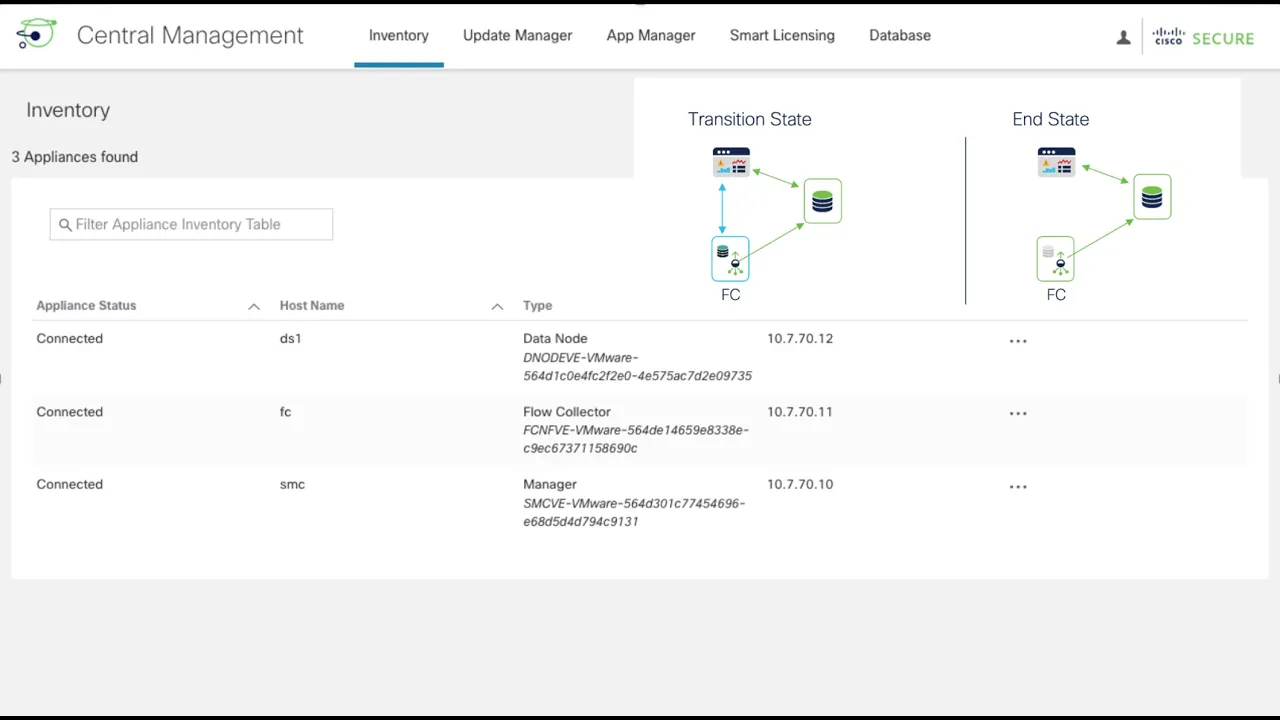Open the App Manager tab

tap(651, 35)
